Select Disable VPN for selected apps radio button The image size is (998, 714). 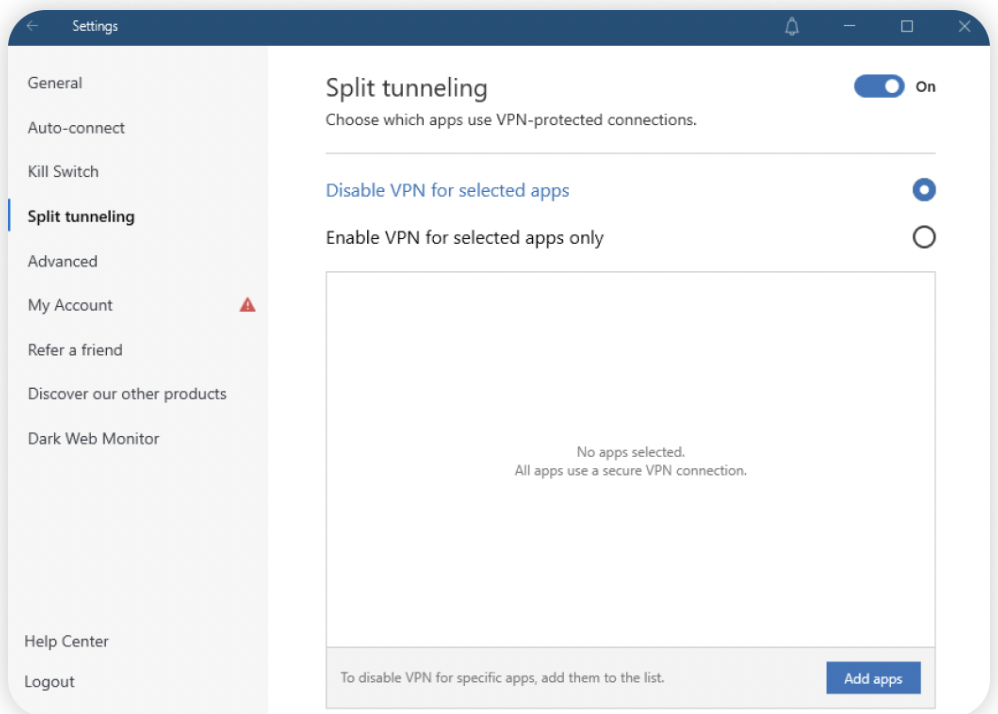point(924,190)
